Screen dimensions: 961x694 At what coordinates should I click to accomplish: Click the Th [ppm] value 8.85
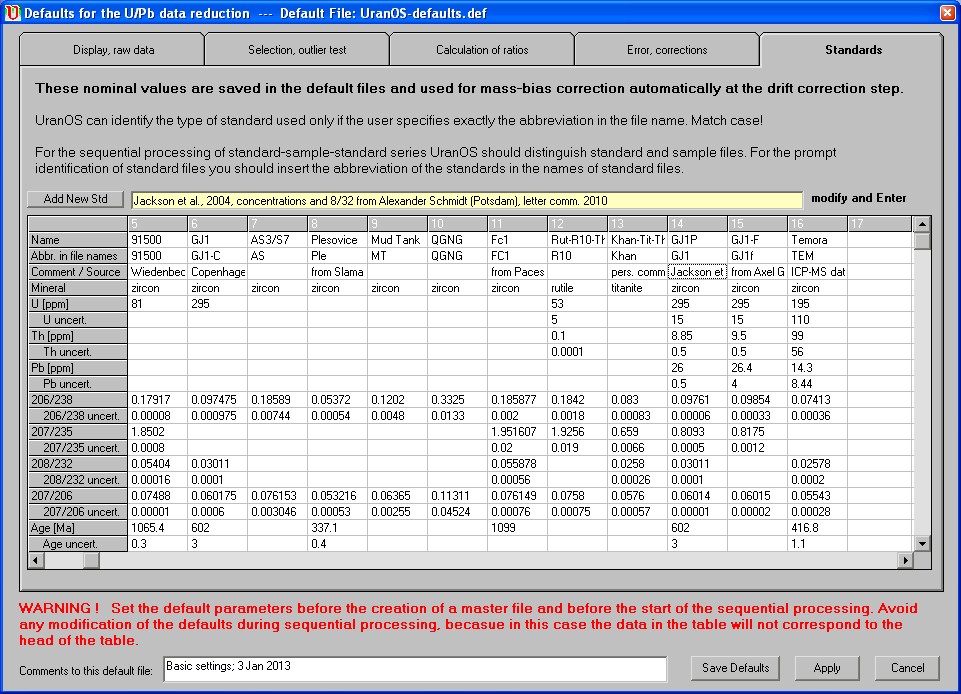697,335
